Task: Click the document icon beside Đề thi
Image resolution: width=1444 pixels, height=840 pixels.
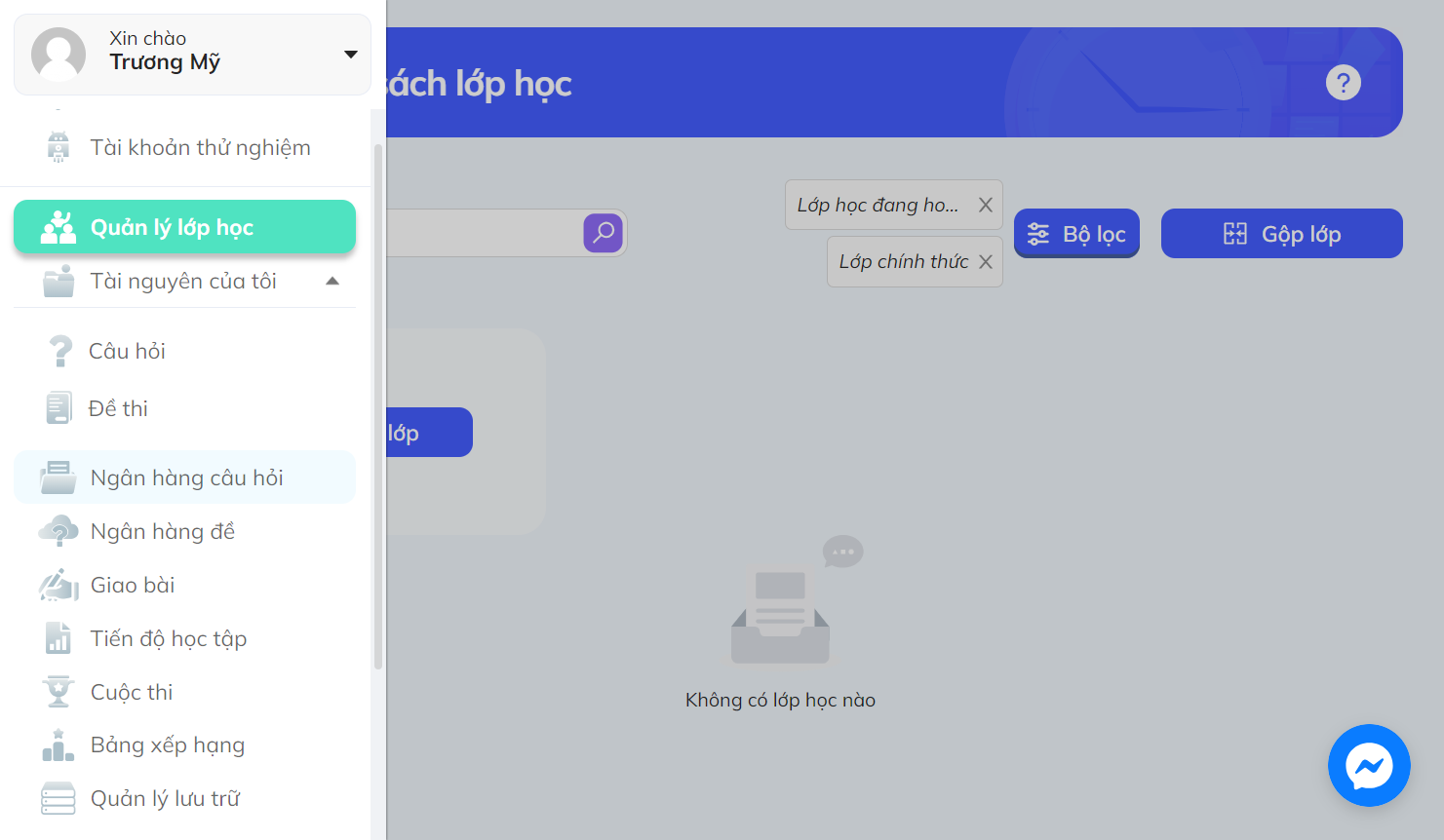Action: (59, 408)
